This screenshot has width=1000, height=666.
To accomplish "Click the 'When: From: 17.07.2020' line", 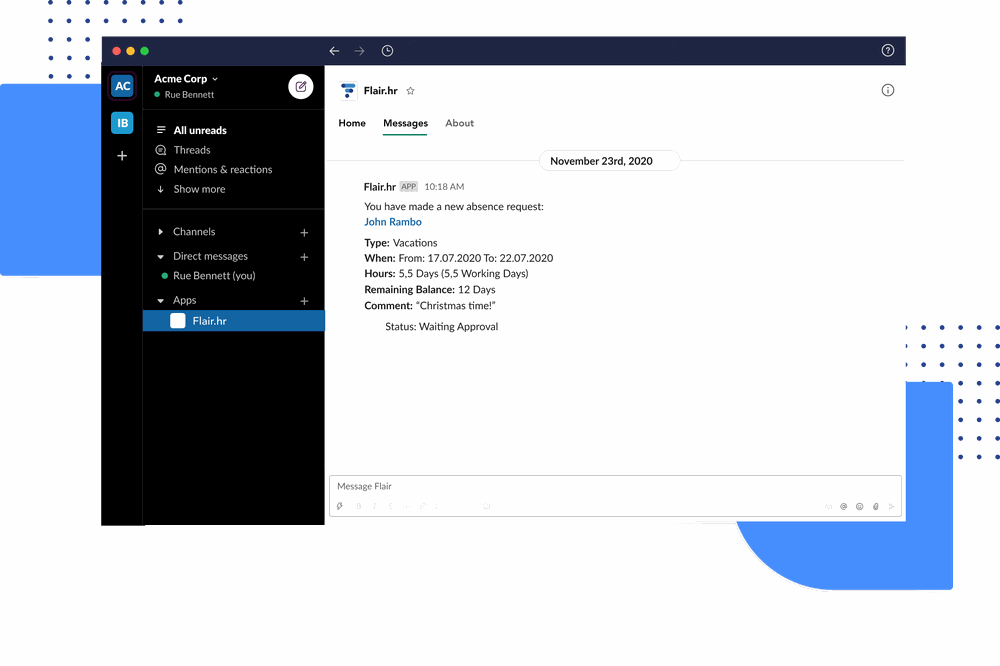I will (459, 258).
